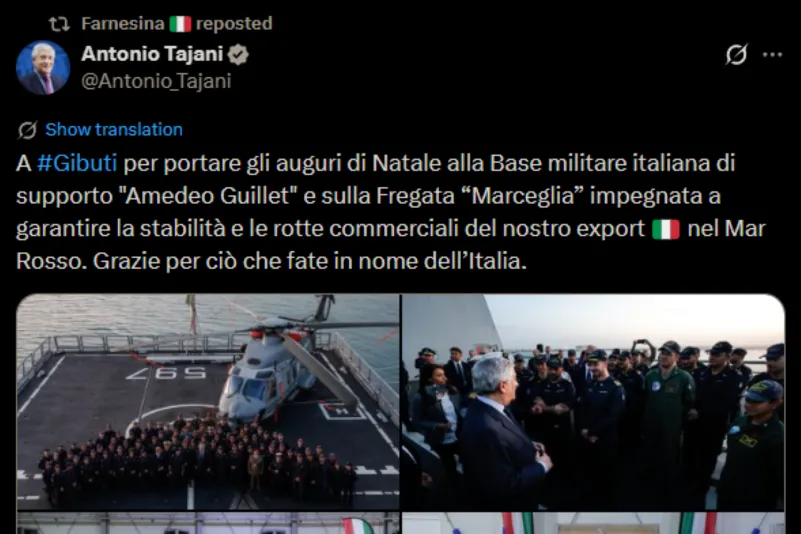Click the Antonio Tajani display name
The height and width of the screenshot is (534, 801).
[x=152, y=54]
